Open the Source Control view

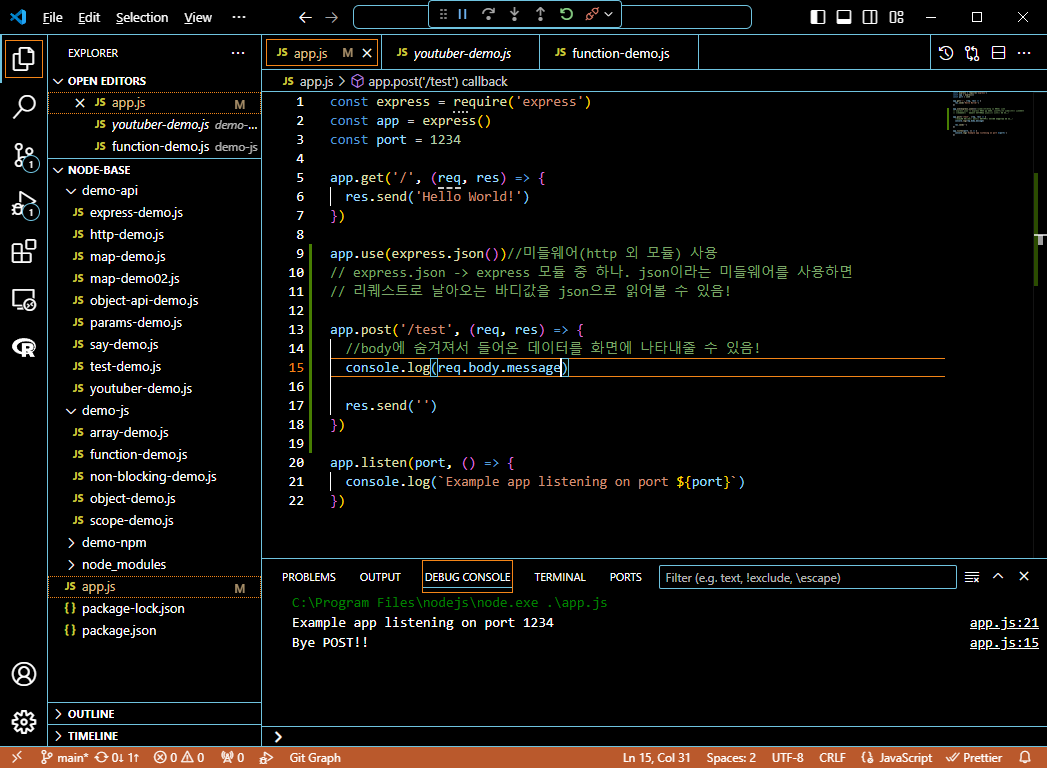click(x=24, y=156)
